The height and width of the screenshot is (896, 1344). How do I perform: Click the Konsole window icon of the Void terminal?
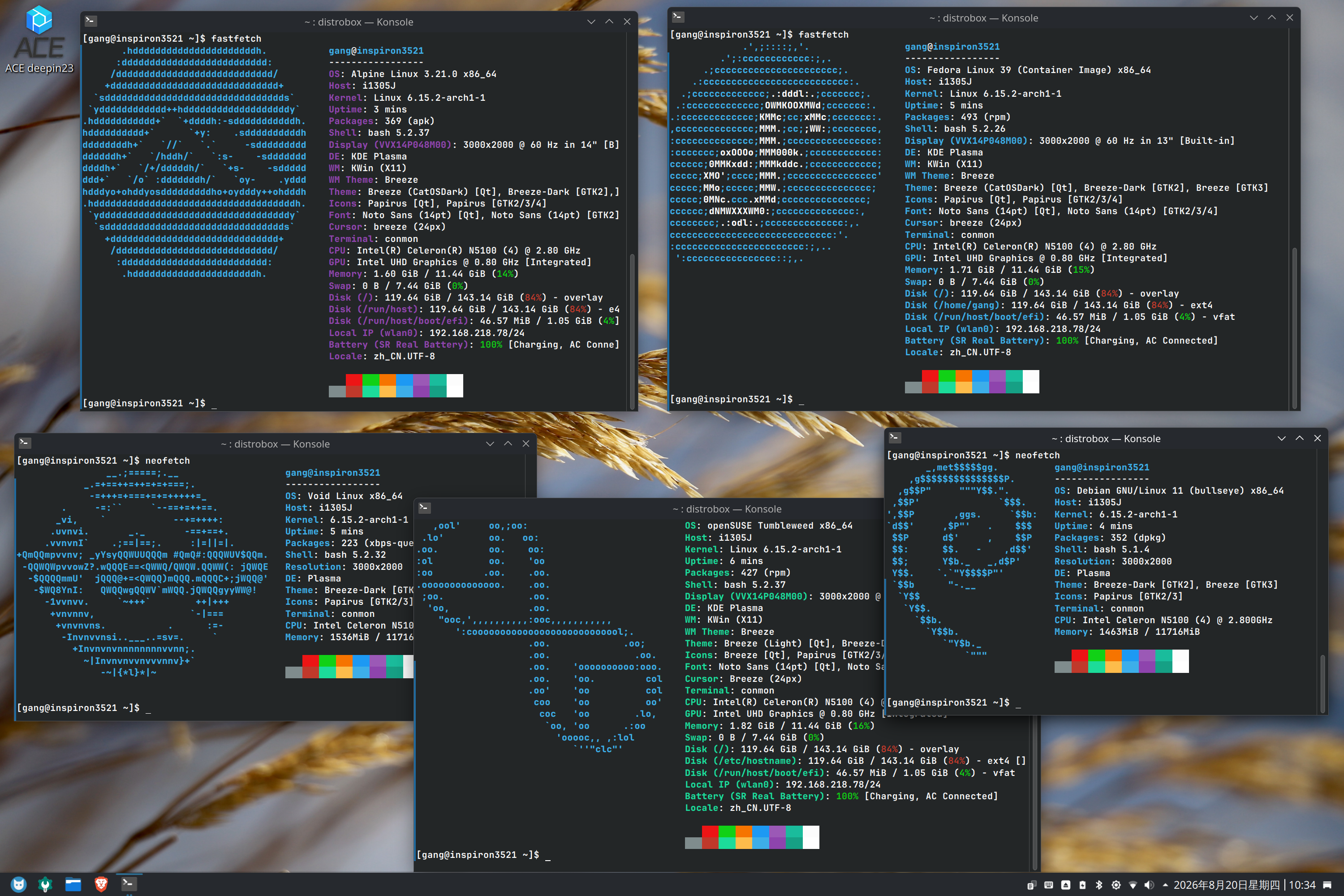[25, 443]
